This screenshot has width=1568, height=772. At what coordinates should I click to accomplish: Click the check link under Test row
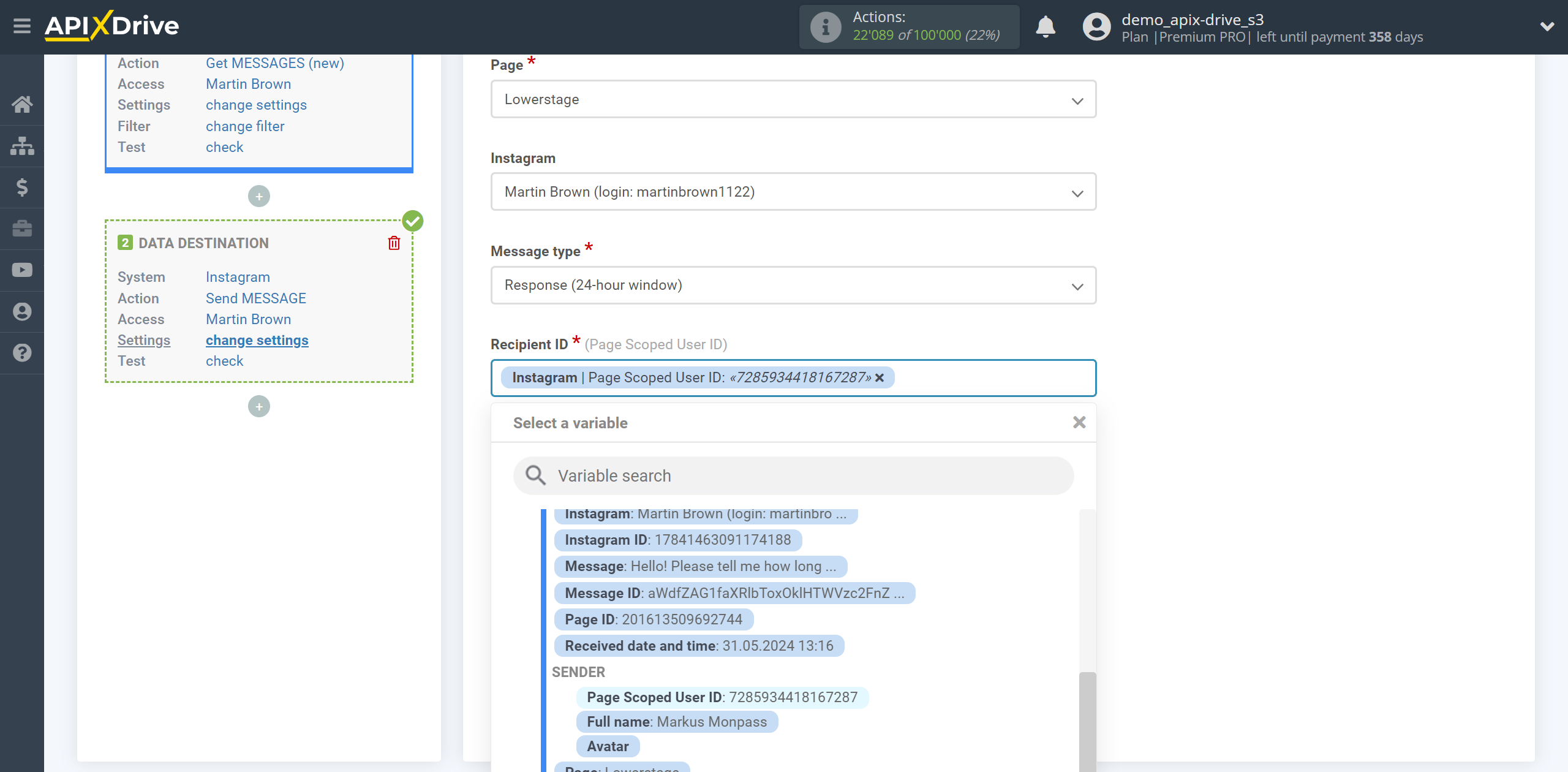click(x=225, y=360)
